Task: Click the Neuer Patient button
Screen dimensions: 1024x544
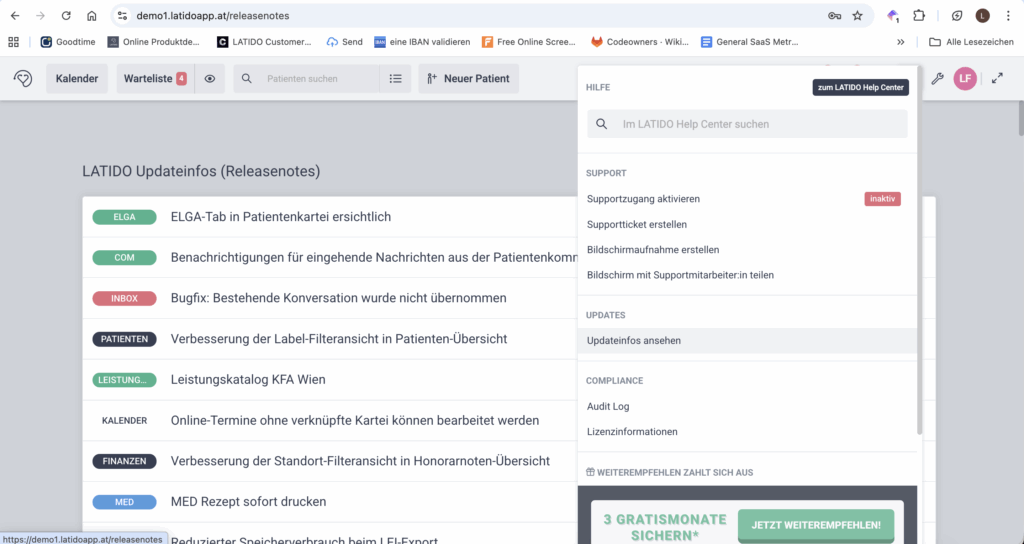Action: click(x=468, y=79)
